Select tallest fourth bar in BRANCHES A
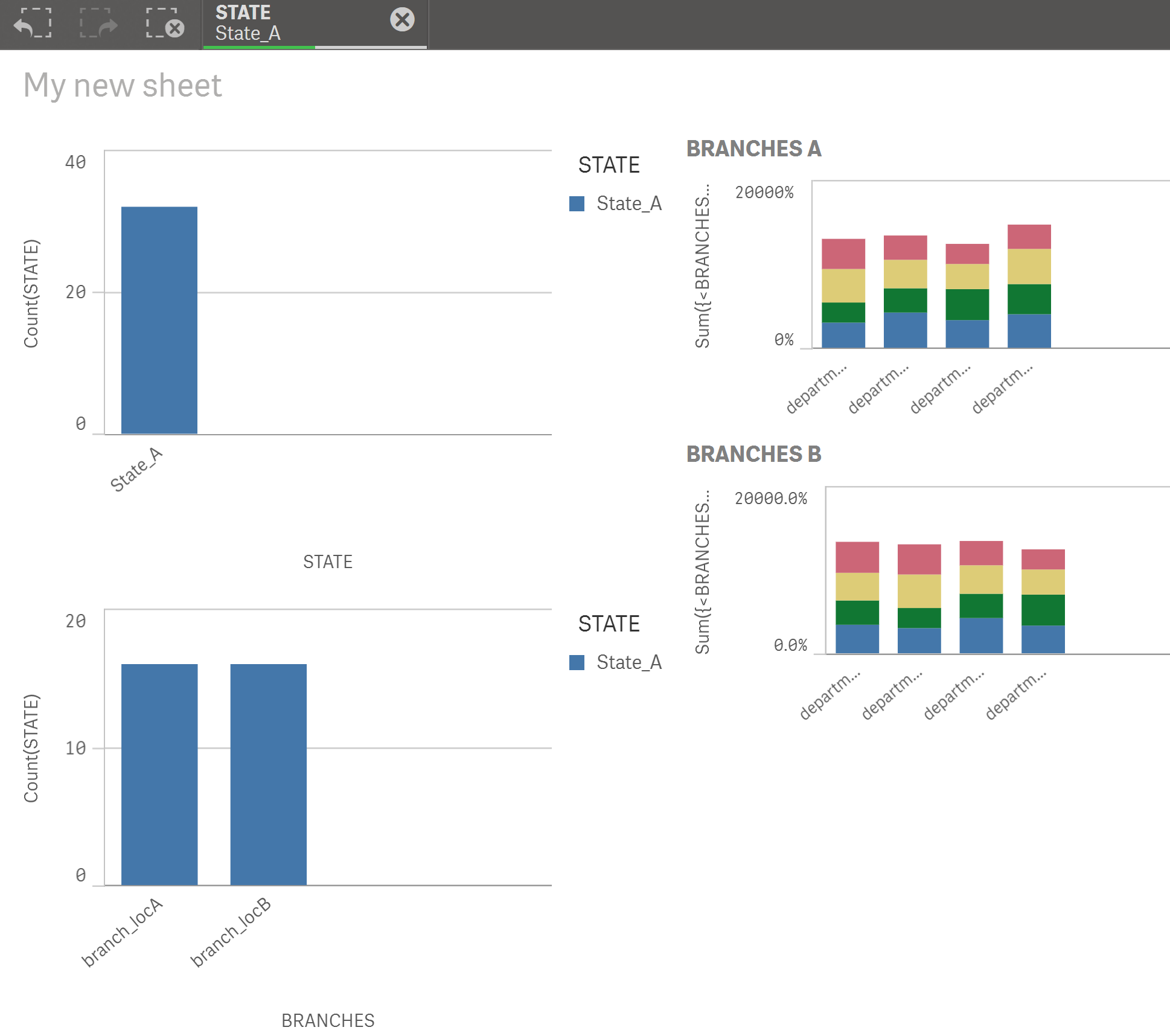Screen dimensions: 1170x1036 point(1029,286)
